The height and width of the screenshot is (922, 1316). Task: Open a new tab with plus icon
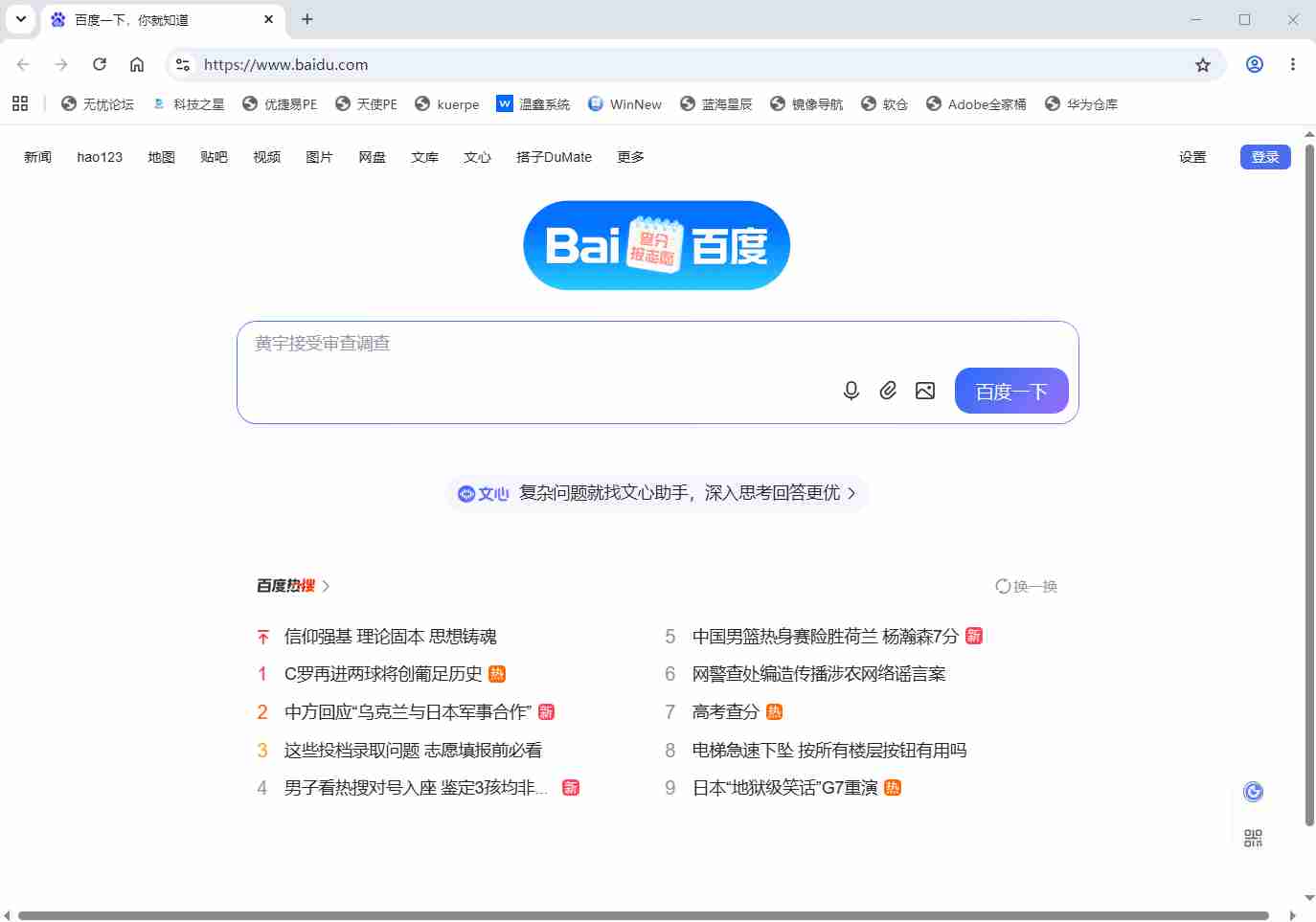(x=307, y=19)
